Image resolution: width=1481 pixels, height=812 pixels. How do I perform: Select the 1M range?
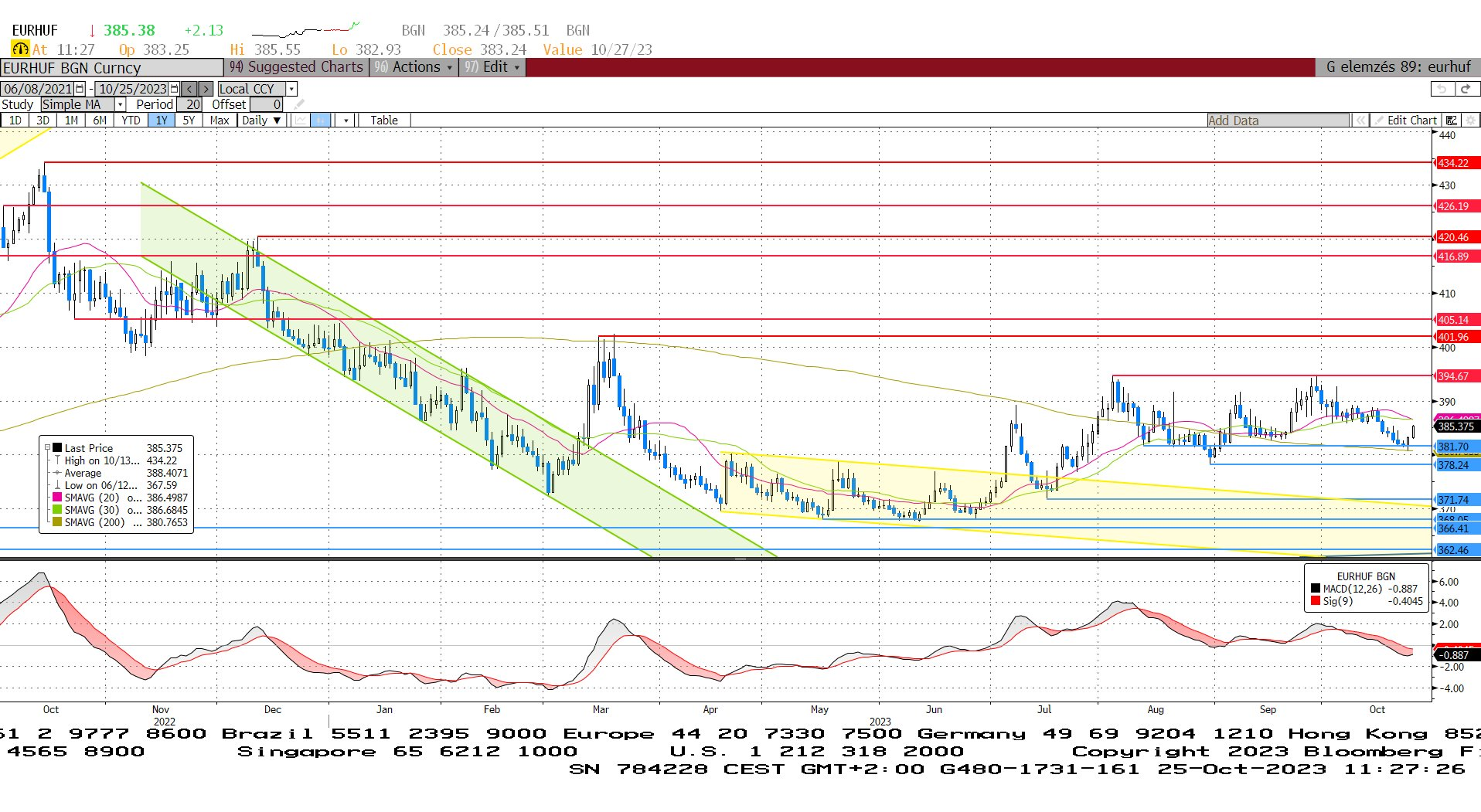coord(71,120)
